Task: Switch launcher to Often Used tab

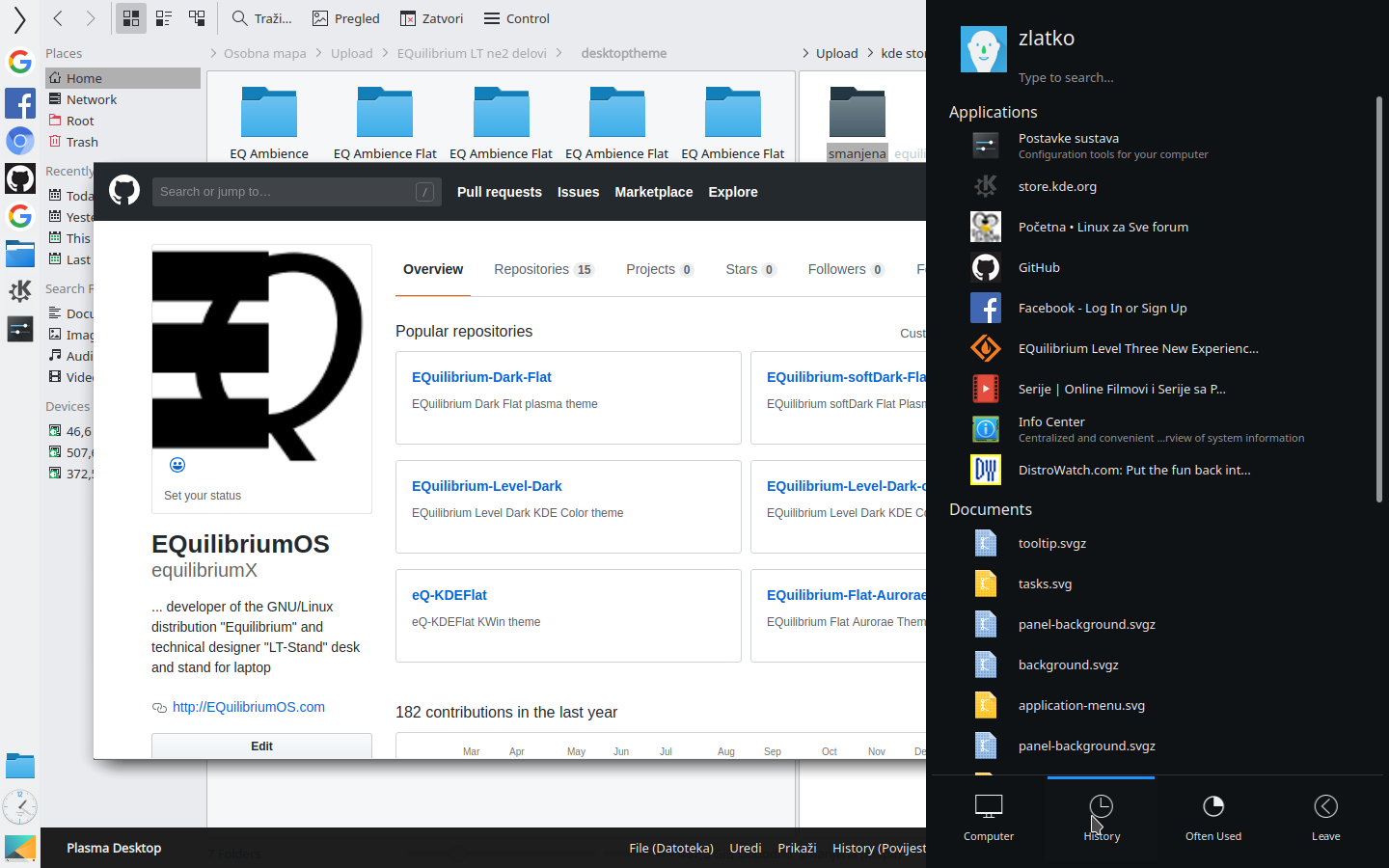Action: click(x=1213, y=818)
